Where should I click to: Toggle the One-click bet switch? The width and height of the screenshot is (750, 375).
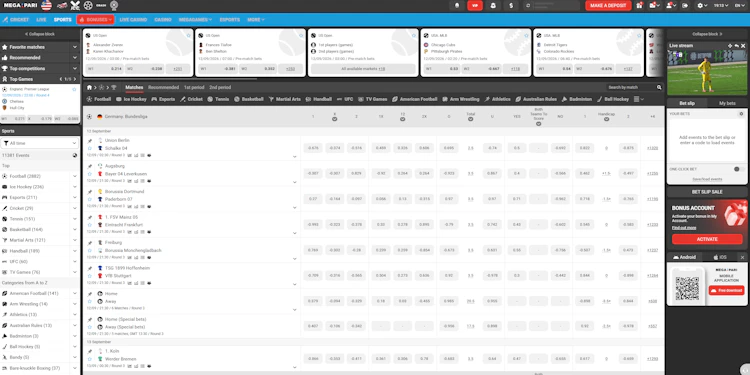pyautogui.click(x=739, y=169)
